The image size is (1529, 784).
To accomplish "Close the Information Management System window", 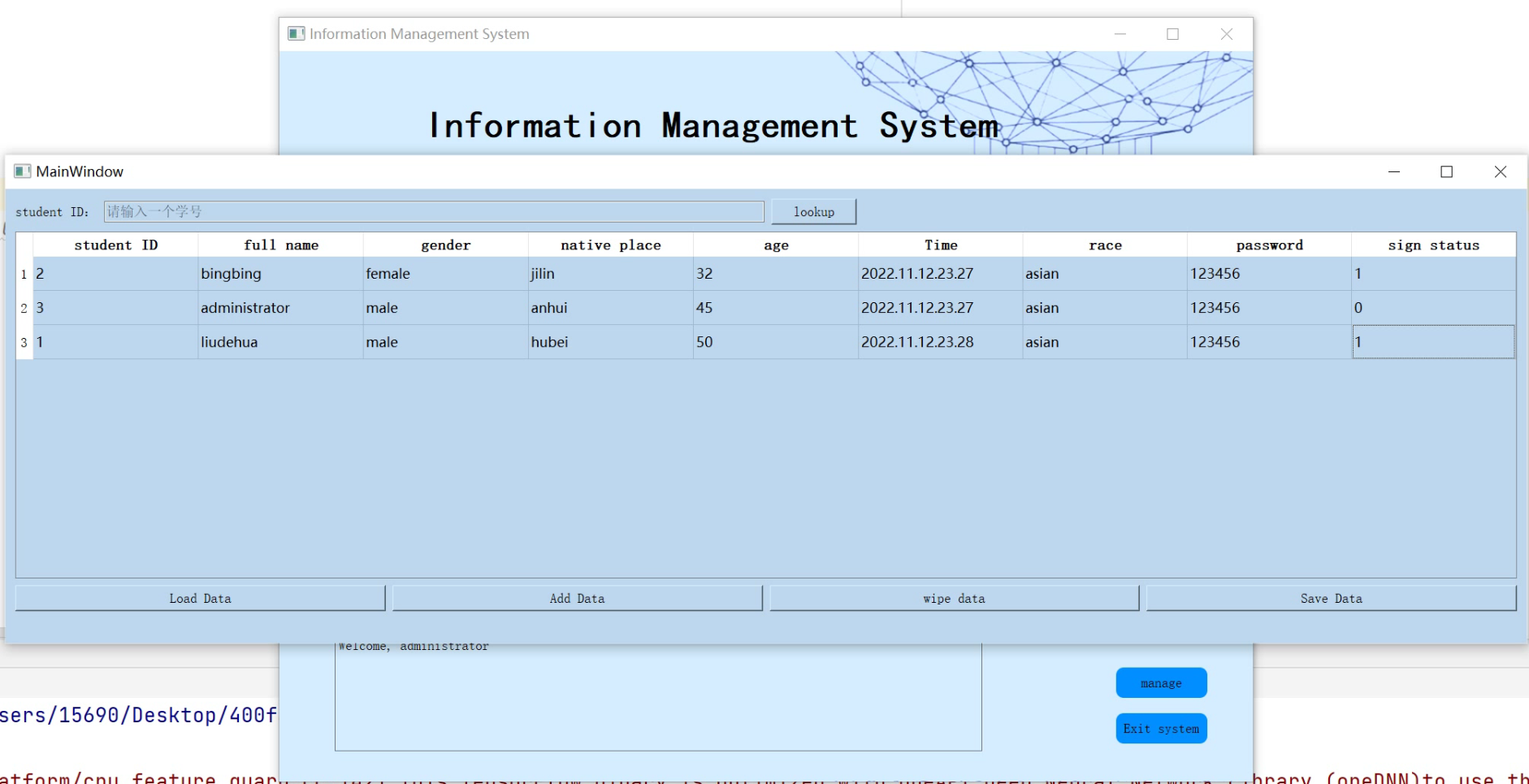I will pos(1227,33).
